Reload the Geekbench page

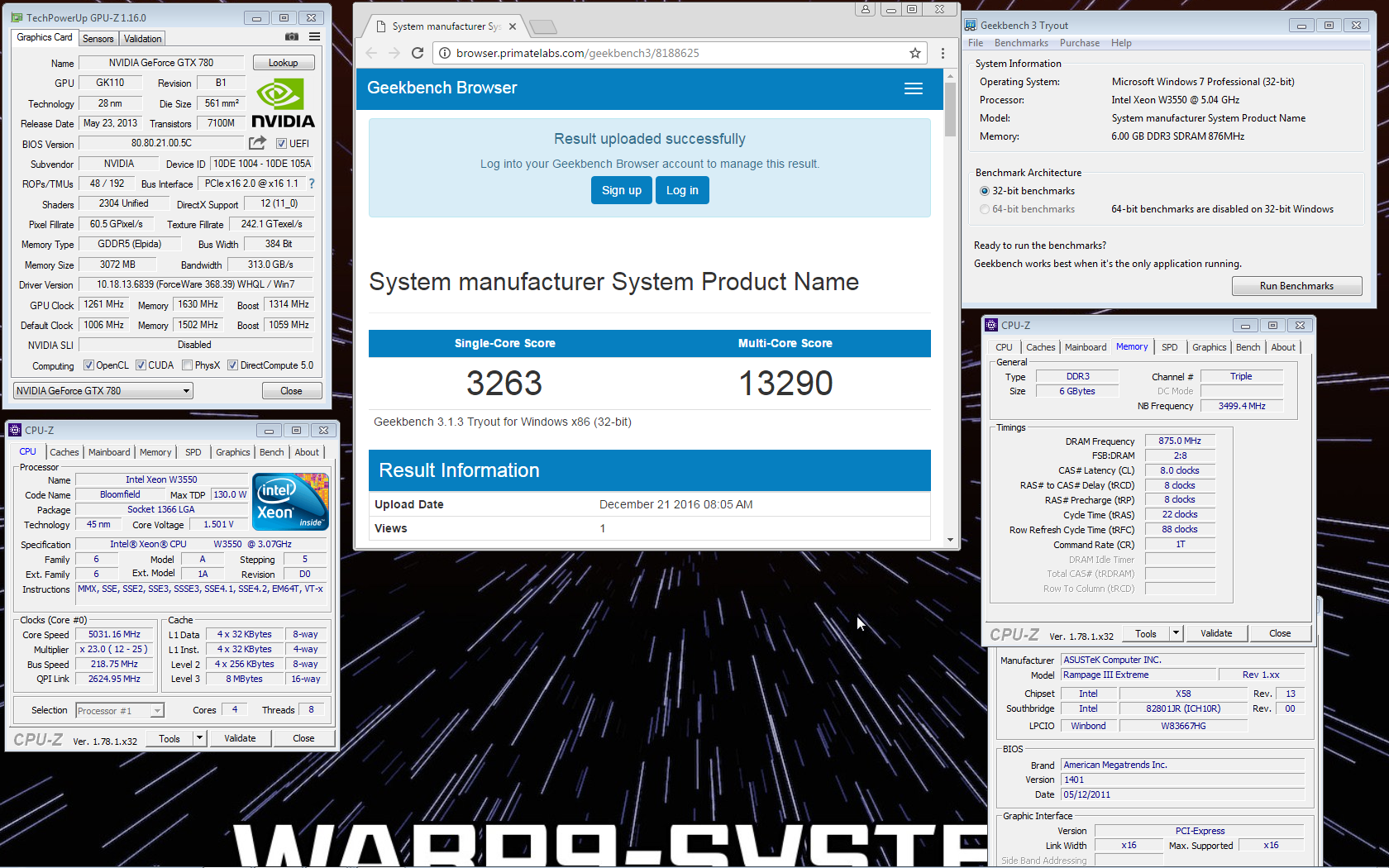pos(418,53)
